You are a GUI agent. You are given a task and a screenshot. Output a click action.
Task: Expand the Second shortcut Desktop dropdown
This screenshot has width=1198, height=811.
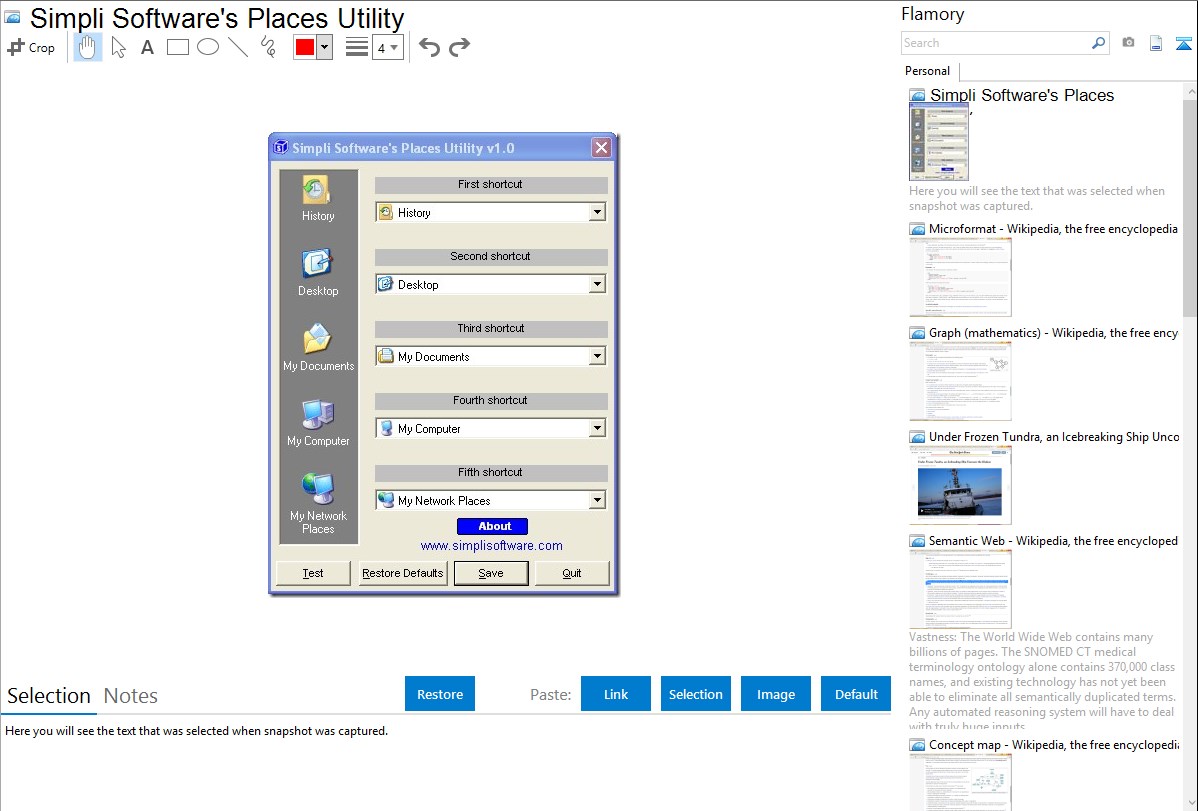click(597, 284)
